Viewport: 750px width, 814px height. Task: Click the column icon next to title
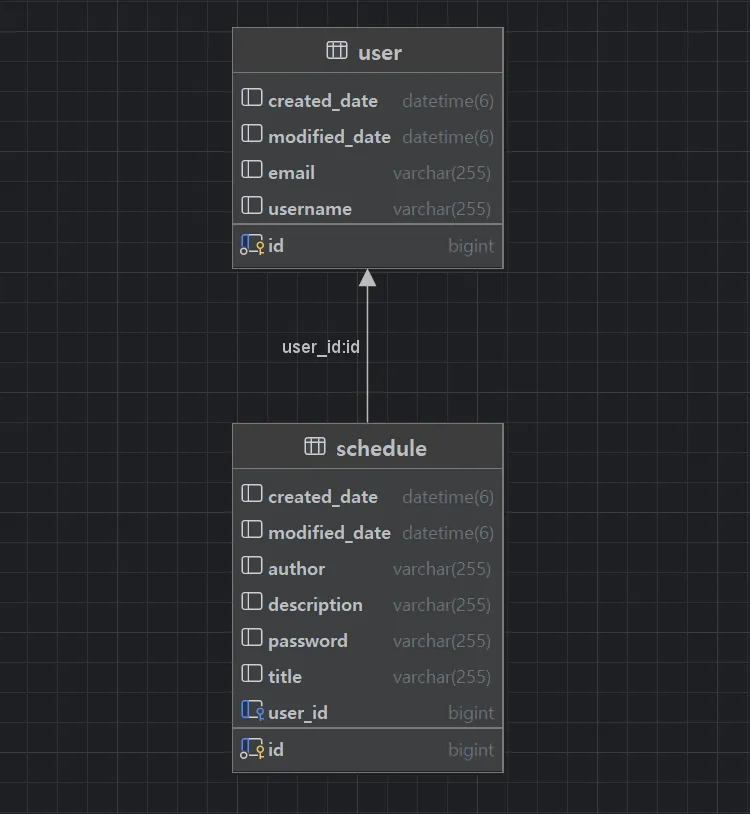[252, 675]
